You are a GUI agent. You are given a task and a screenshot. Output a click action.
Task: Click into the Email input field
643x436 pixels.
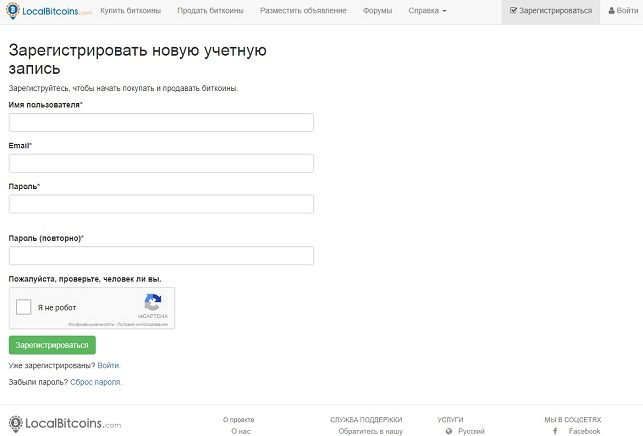click(x=161, y=163)
